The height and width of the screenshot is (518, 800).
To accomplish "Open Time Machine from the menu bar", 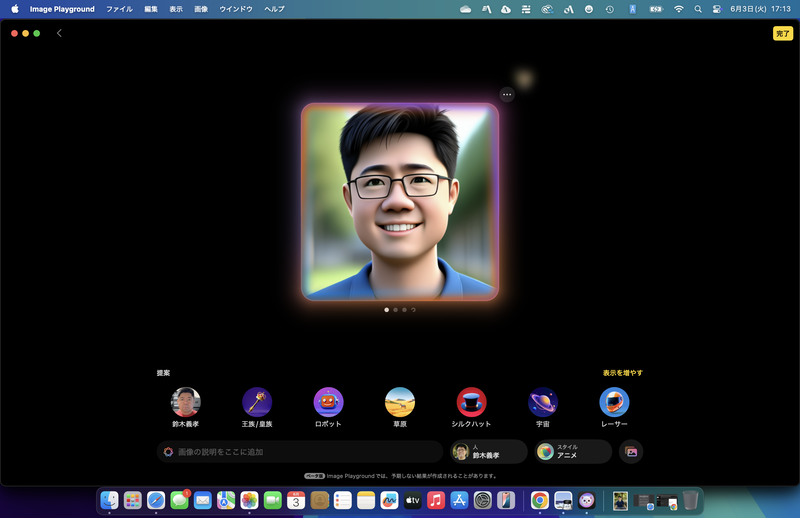I will pyautogui.click(x=610, y=9).
